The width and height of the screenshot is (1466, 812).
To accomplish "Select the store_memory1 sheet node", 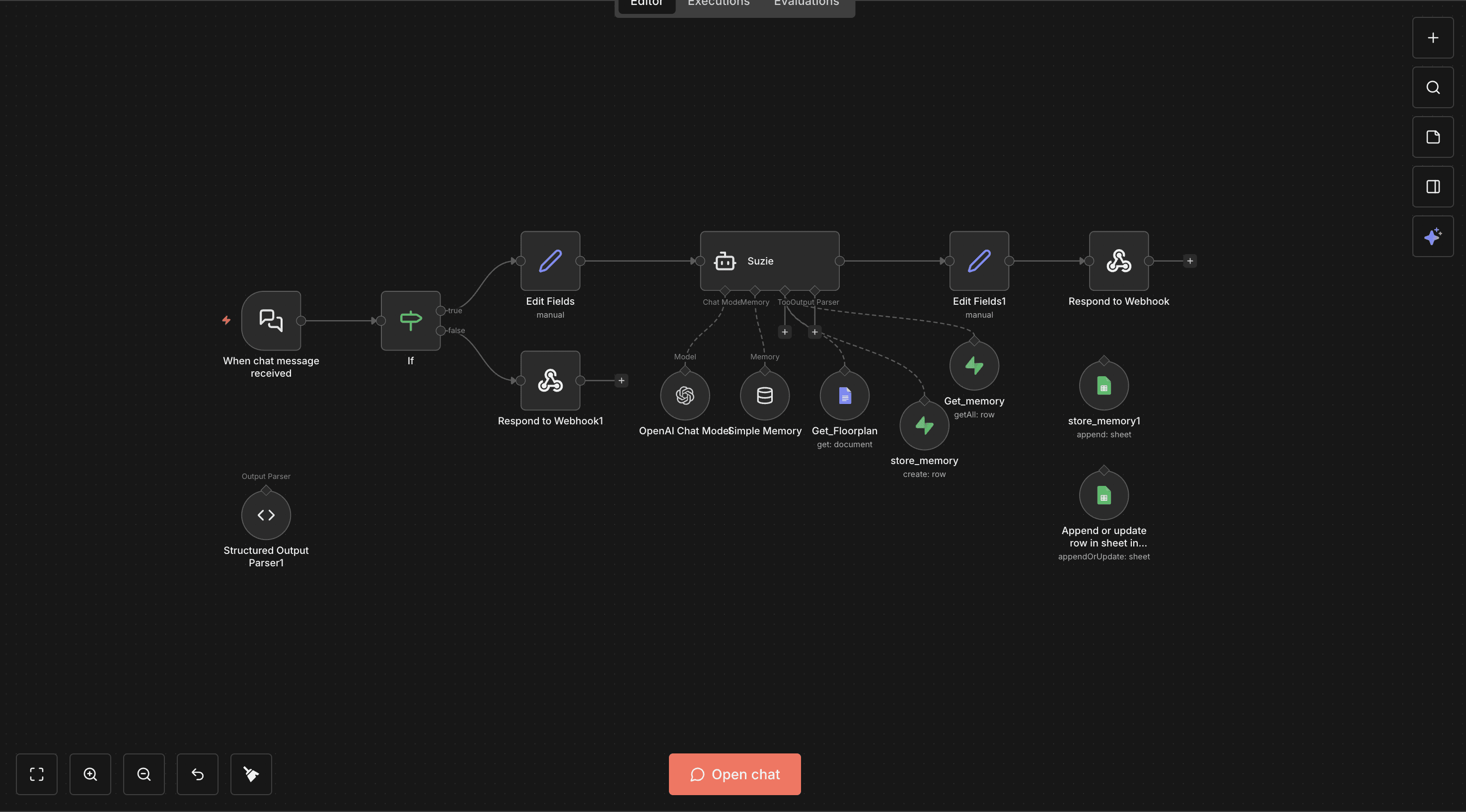I will coord(1103,386).
